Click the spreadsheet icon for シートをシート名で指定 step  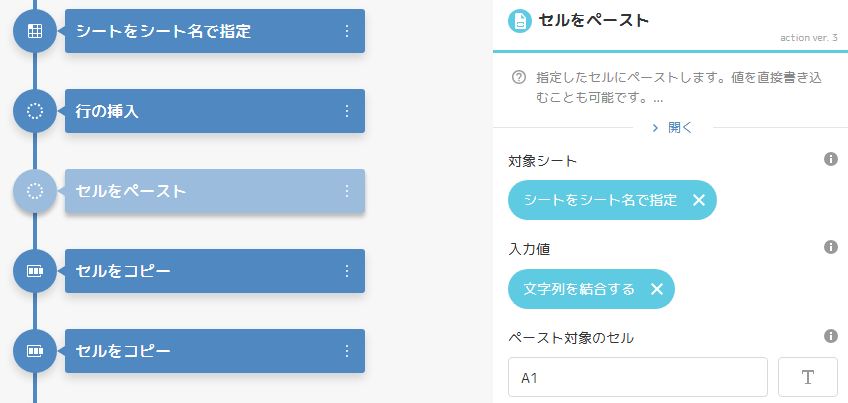click(35, 31)
